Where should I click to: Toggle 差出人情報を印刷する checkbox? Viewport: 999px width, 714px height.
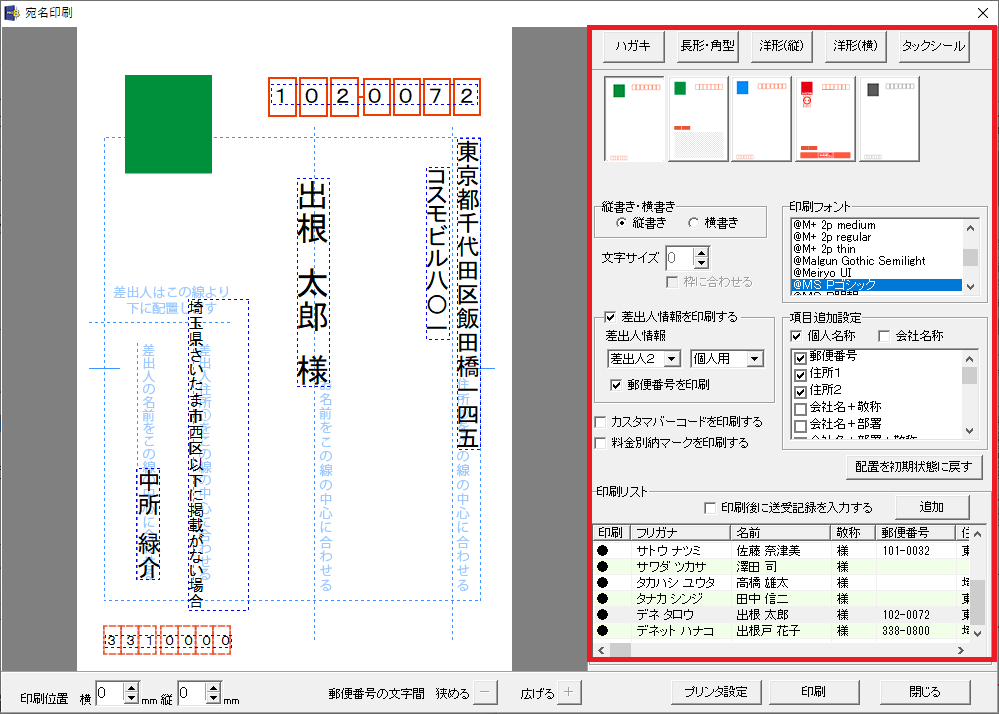(610, 317)
